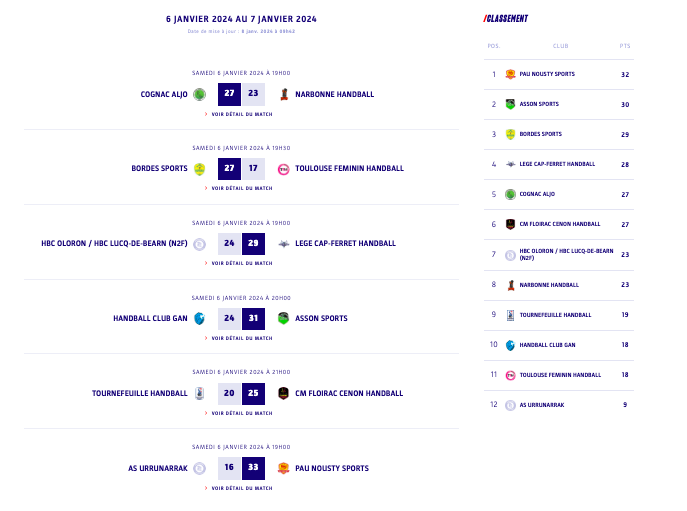Image resolution: width=687 pixels, height=511 pixels.
Task: Click the Tournefeuille Handball match logo
Action: 199,393
